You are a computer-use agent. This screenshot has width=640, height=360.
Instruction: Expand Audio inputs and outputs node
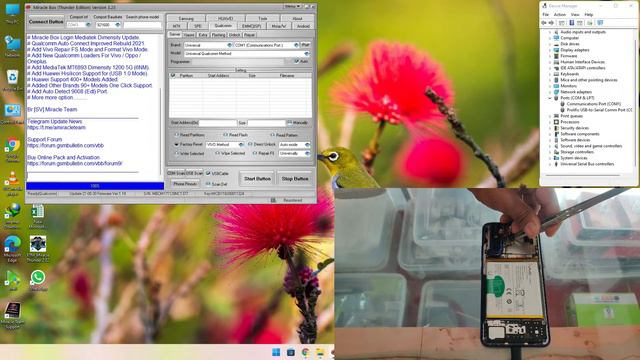pos(550,32)
